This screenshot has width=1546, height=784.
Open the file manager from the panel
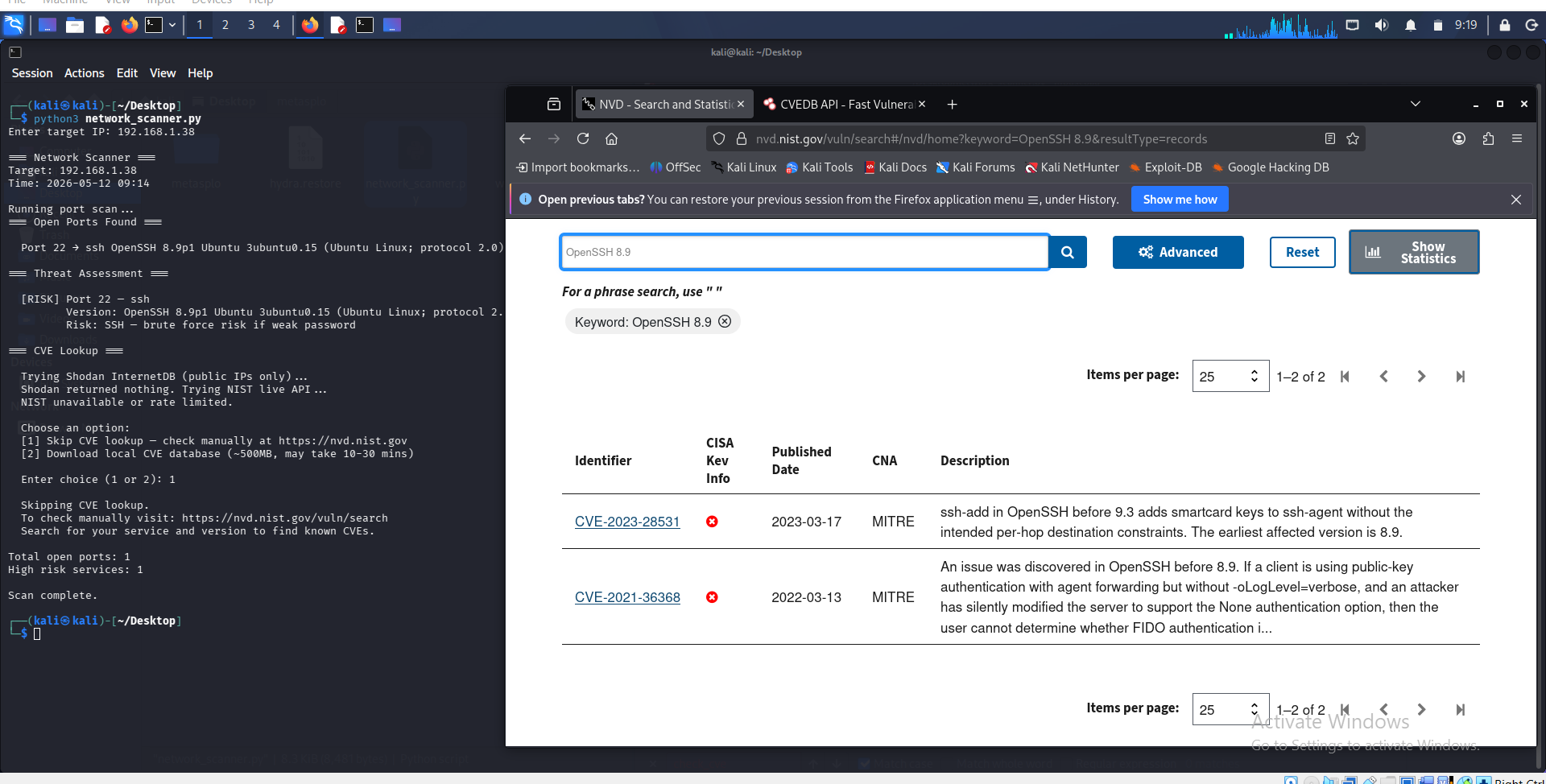(x=75, y=25)
